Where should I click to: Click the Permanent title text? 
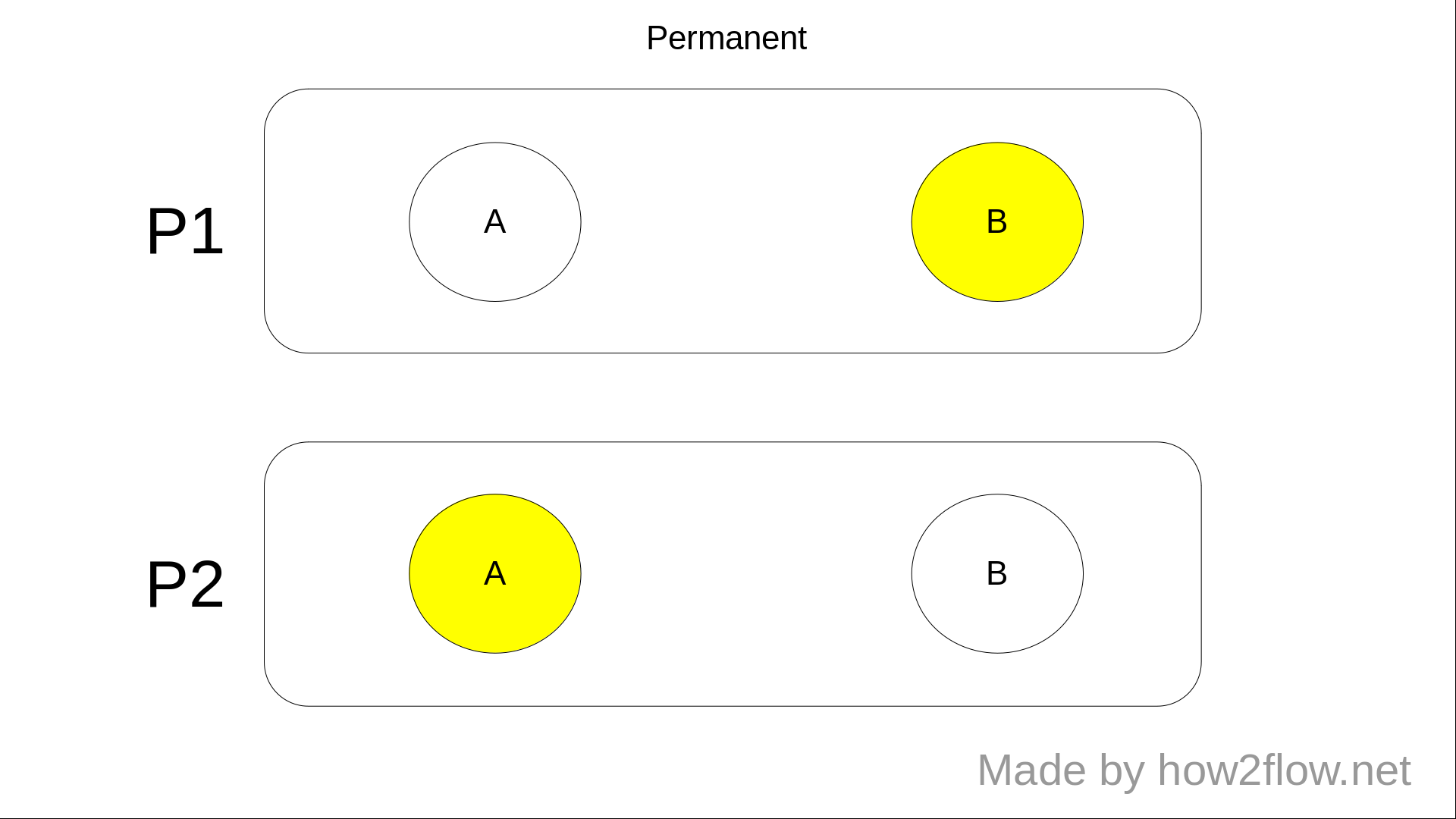(726, 38)
